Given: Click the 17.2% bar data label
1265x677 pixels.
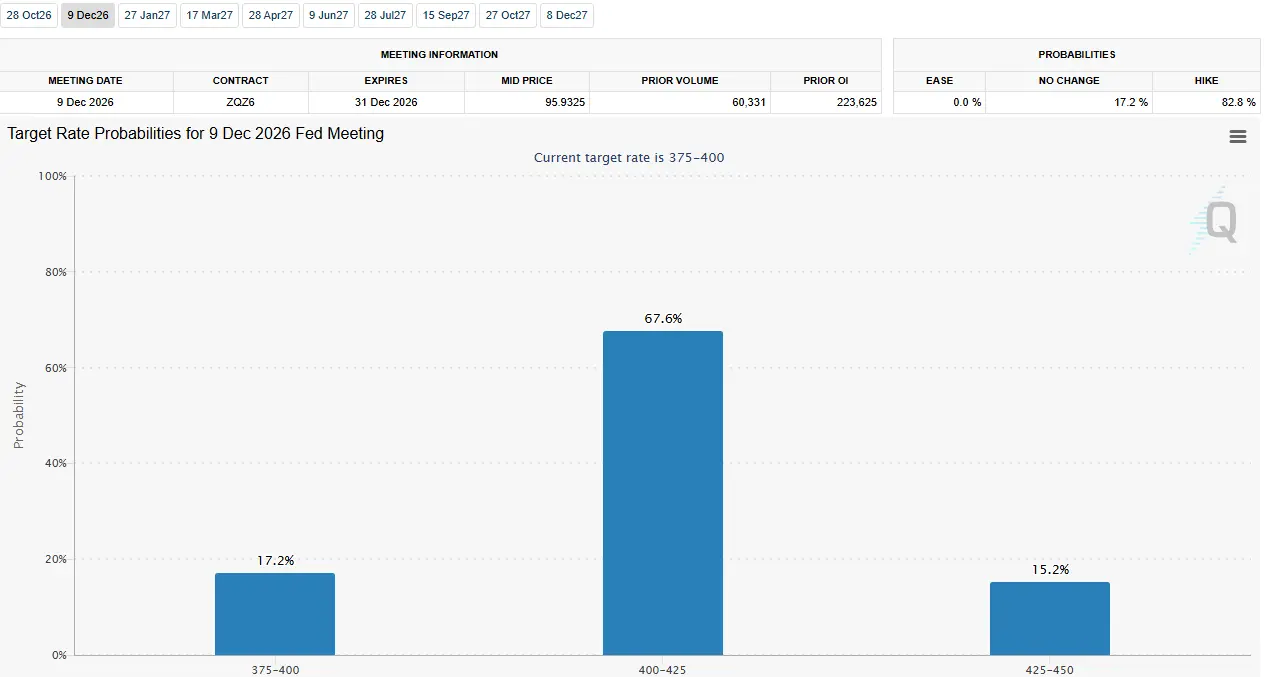Looking at the screenshot, I should point(275,561).
